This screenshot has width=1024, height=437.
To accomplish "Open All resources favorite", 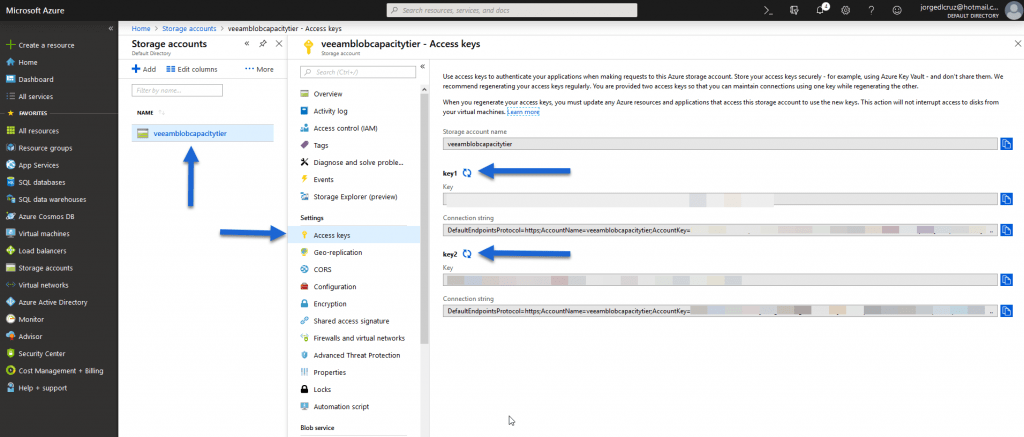I will click(x=39, y=131).
